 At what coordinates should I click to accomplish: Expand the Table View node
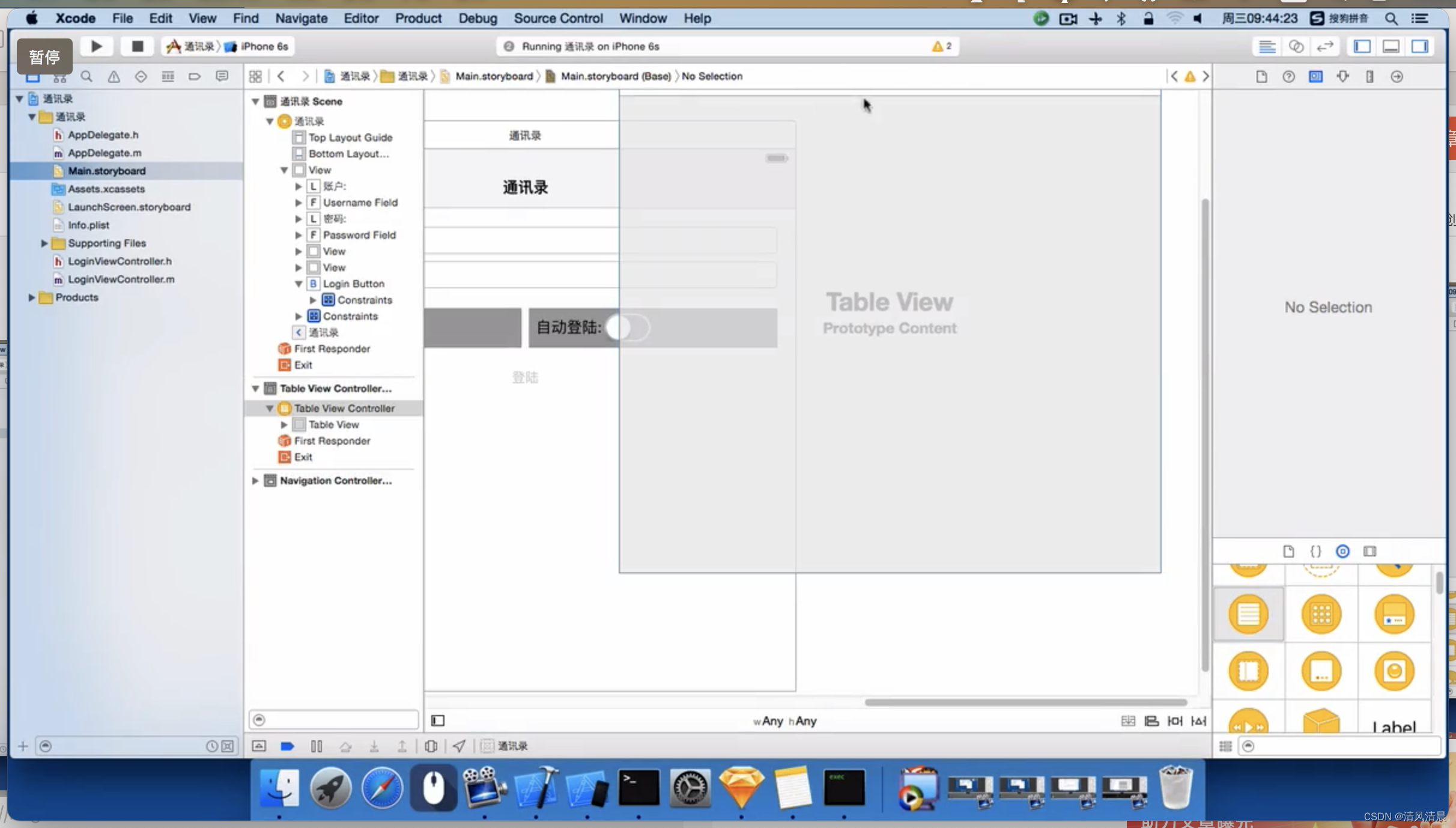coord(284,425)
